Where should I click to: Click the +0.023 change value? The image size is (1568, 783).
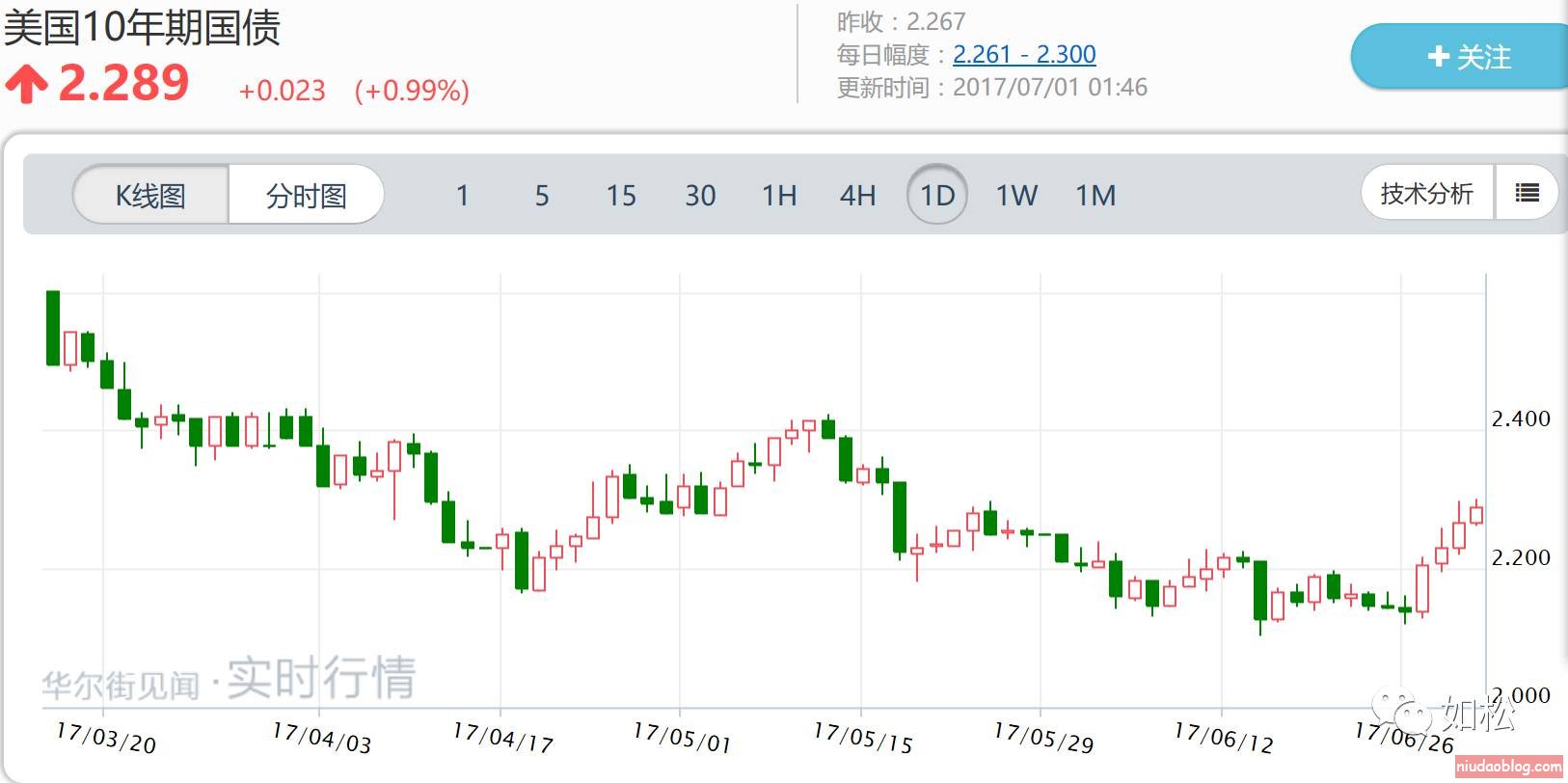point(282,91)
